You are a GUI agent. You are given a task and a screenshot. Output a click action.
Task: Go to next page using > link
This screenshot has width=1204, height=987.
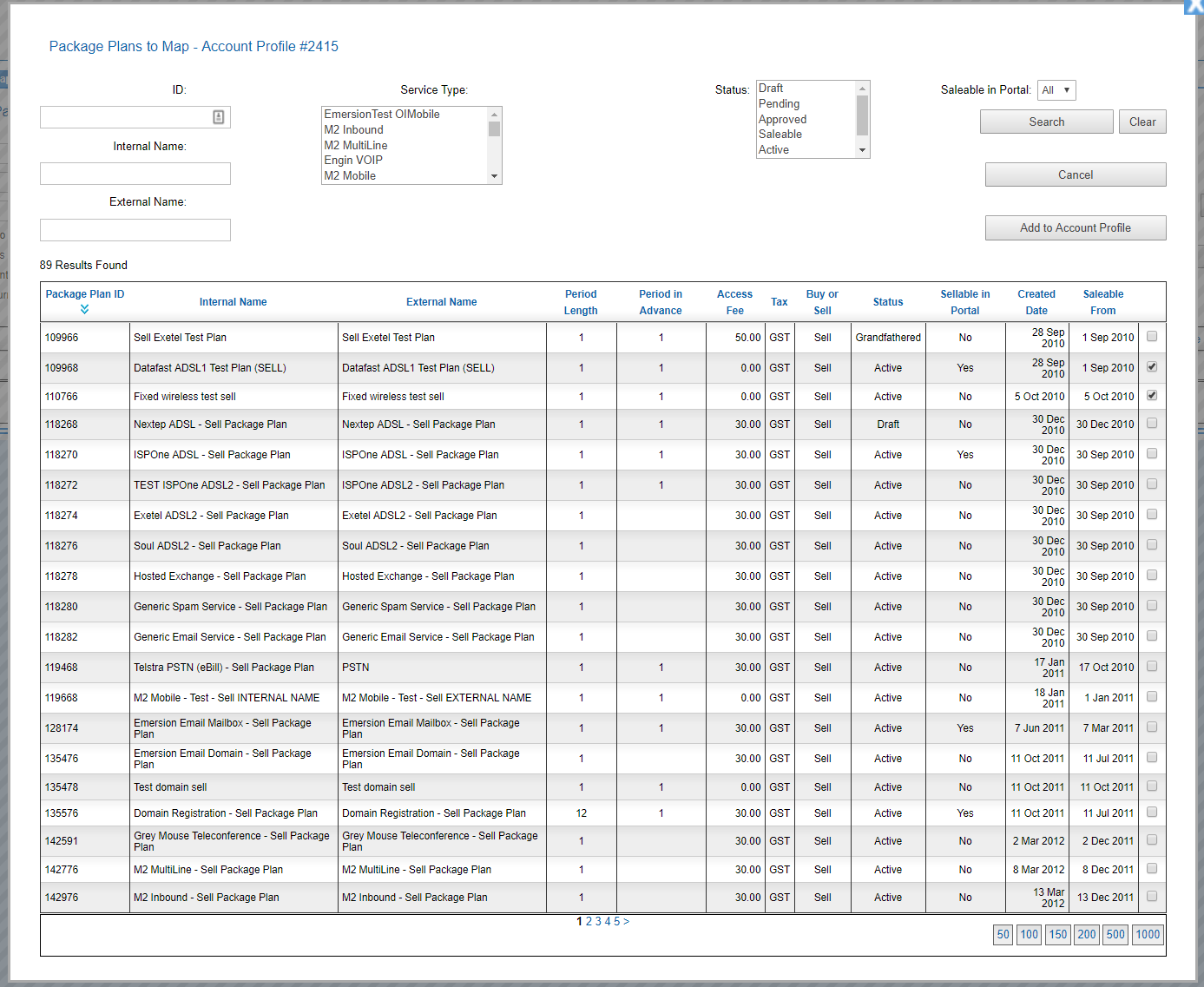click(x=627, y=922)
